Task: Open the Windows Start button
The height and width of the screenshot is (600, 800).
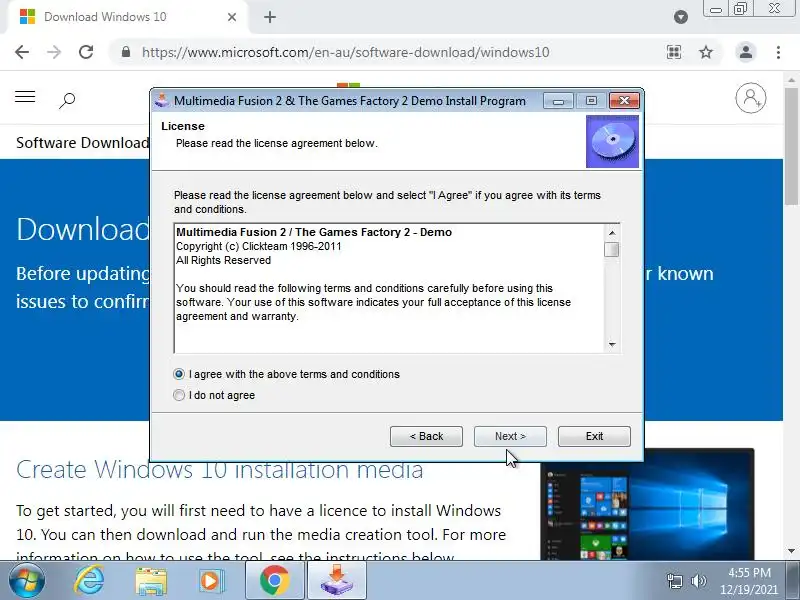Action: coord(27,581)
